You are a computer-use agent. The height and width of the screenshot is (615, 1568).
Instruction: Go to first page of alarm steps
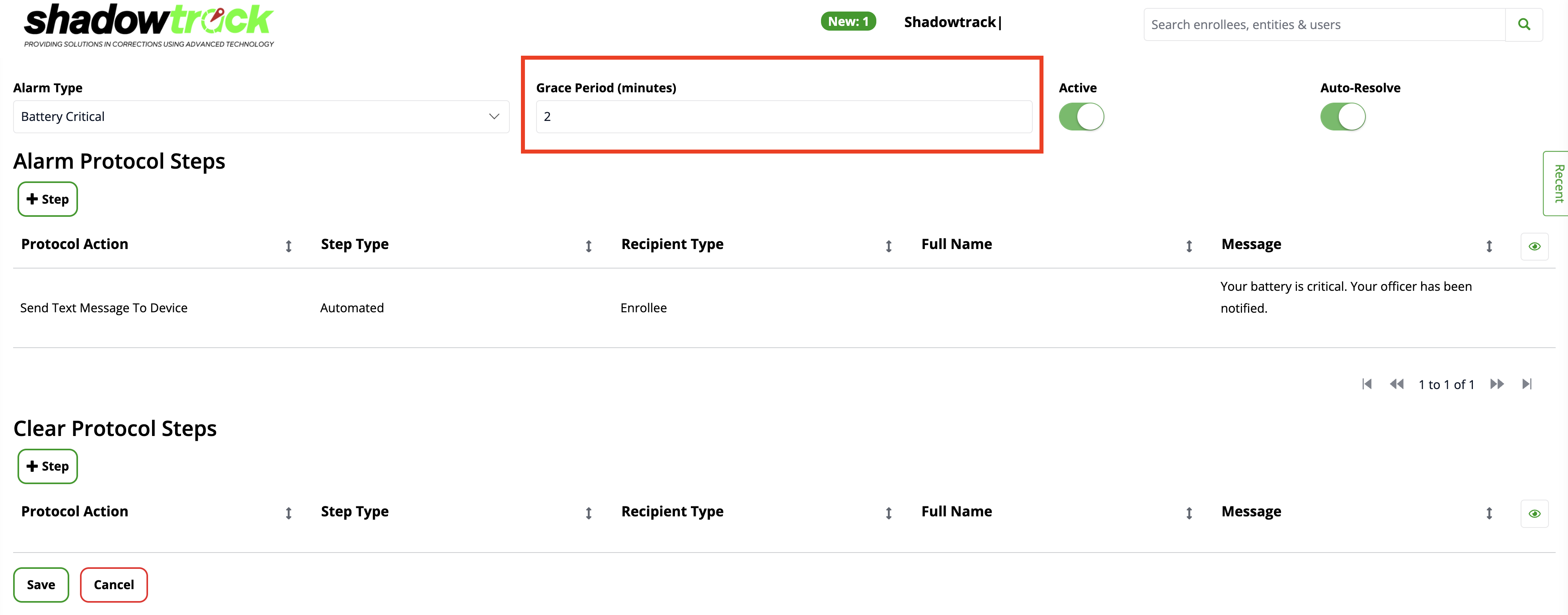coord(1367,384)
